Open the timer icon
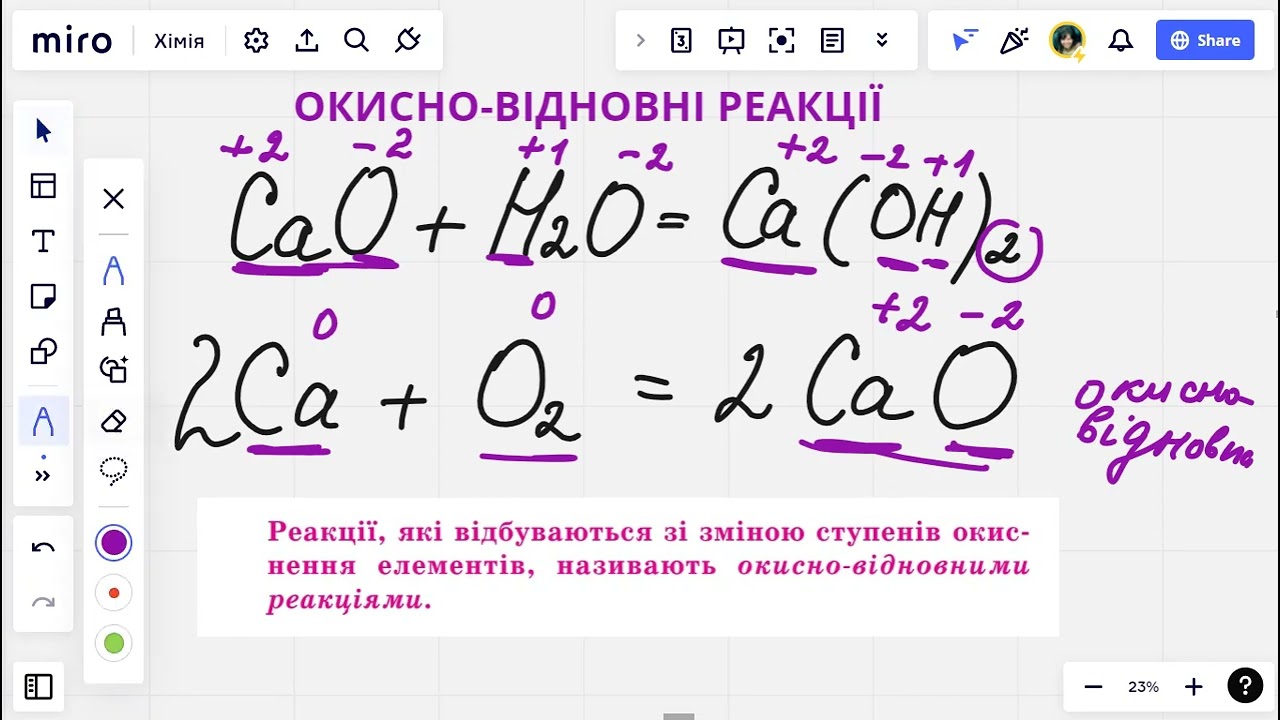This screenshot has height=720, width=1280. [x=681, y=40]
